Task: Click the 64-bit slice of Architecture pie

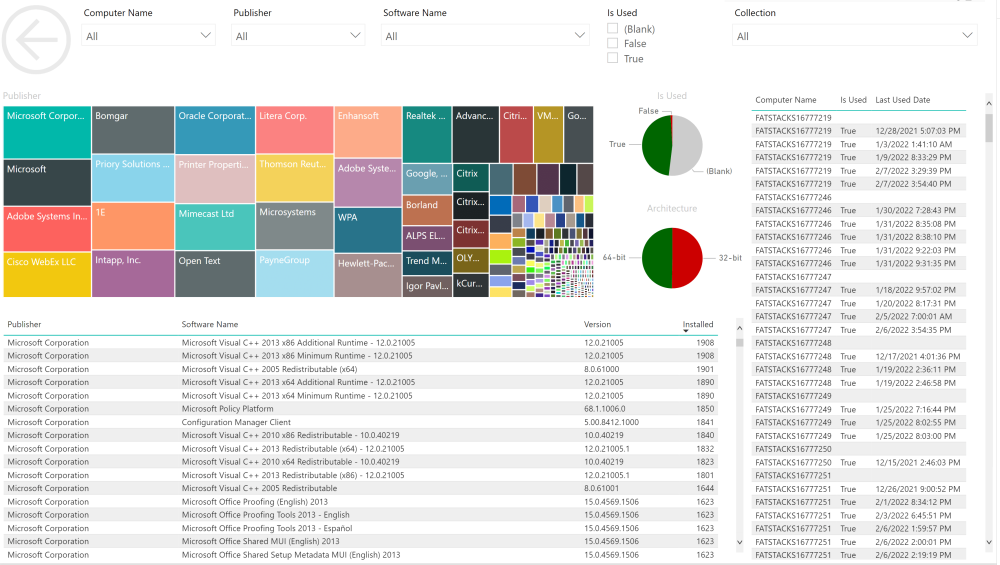Action: click(x=657, y=258)
